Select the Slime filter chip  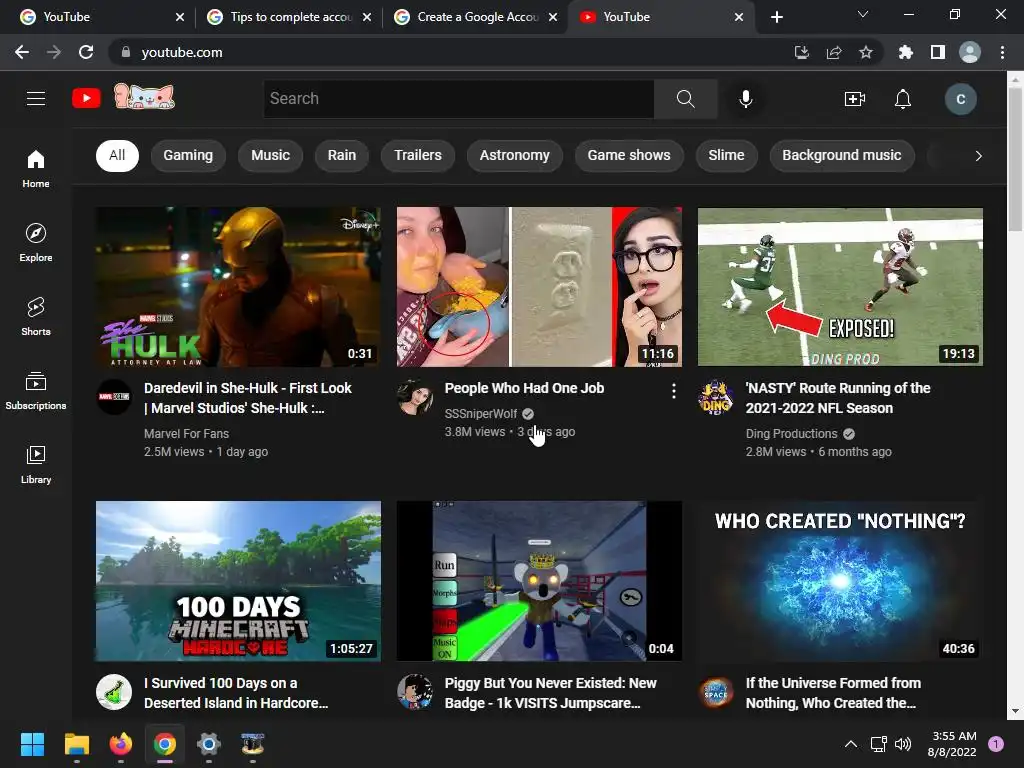coord(726,155)
